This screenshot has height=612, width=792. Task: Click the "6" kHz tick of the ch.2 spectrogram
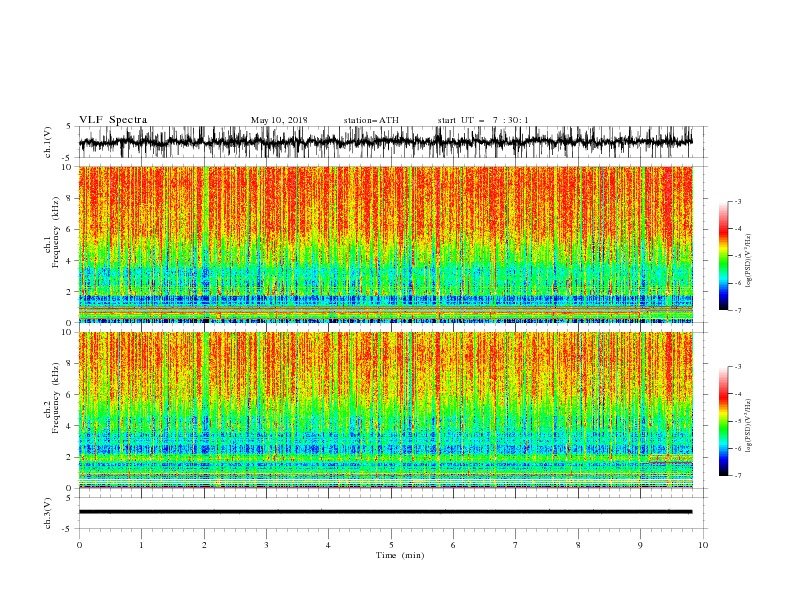pyautogui.click(x=70, y=394)
